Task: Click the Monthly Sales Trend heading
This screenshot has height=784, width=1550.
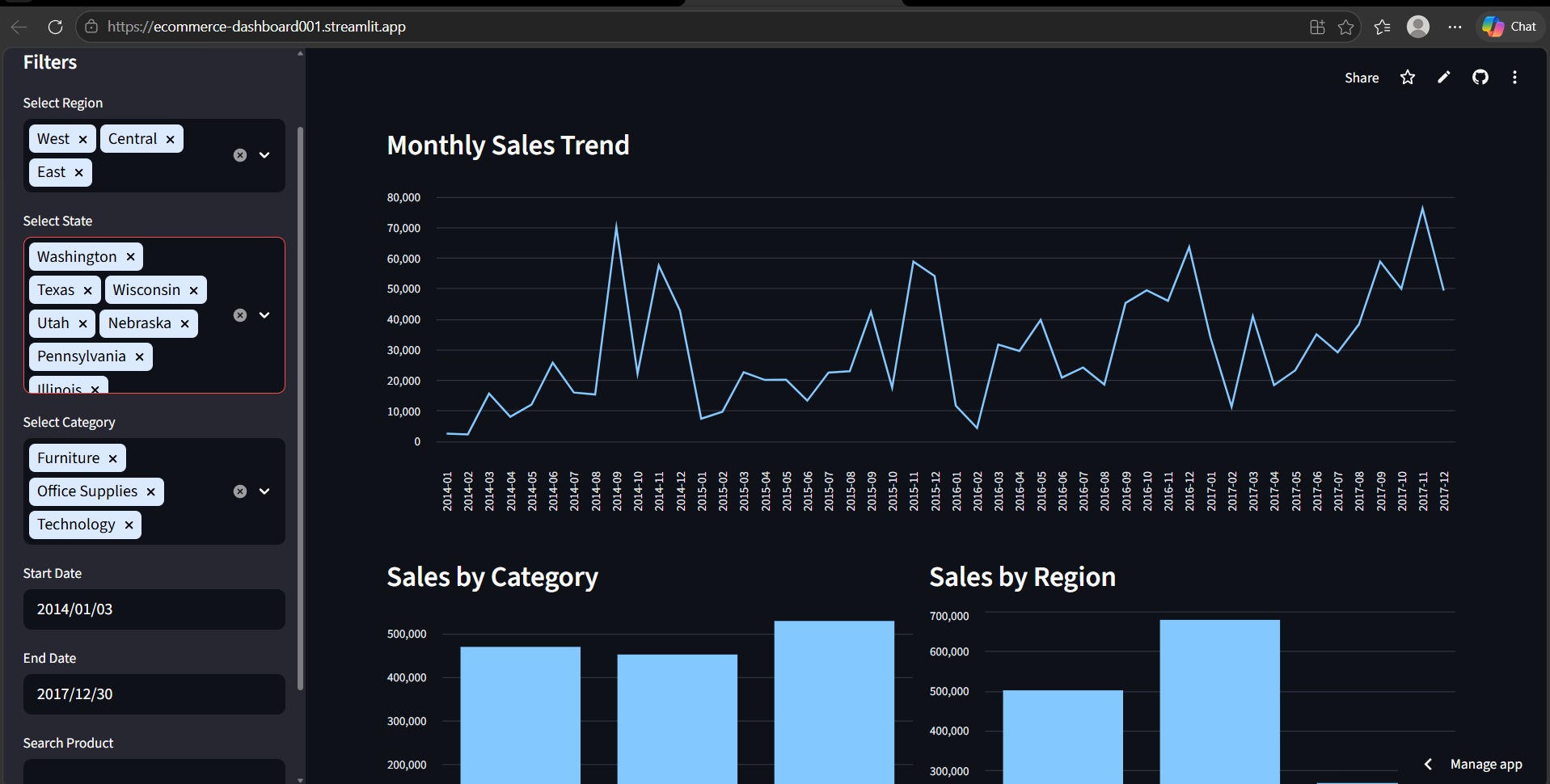Action: tap(508, 145)
